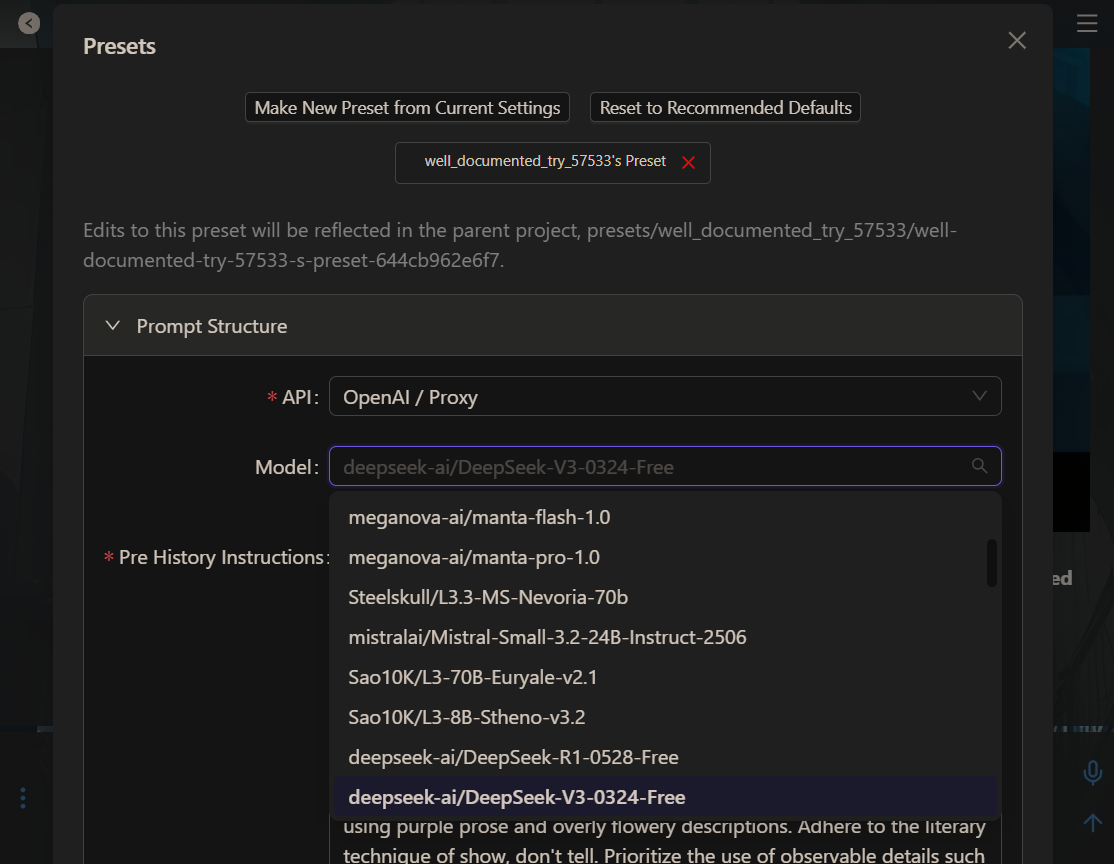The width and height of the screenshot is (1114, 864).
Task: Choose Steelskull/L3.3-MS-Nevoria-70b from list
Action: coord(488,598)
